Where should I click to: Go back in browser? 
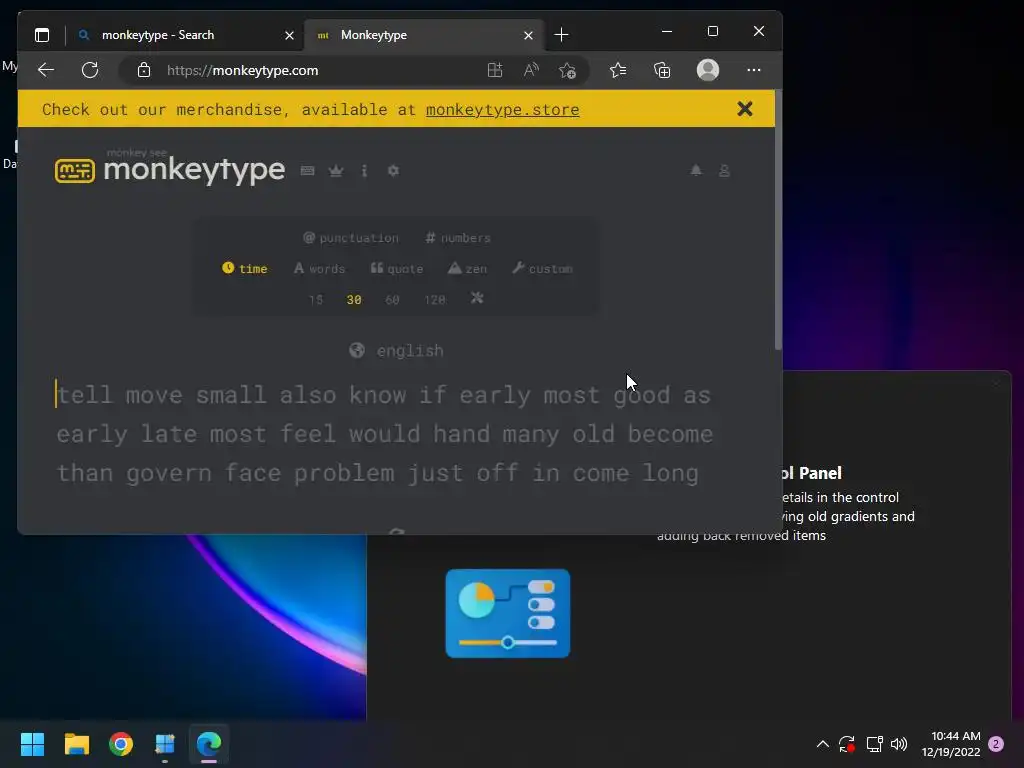click(x=46, y=70)
